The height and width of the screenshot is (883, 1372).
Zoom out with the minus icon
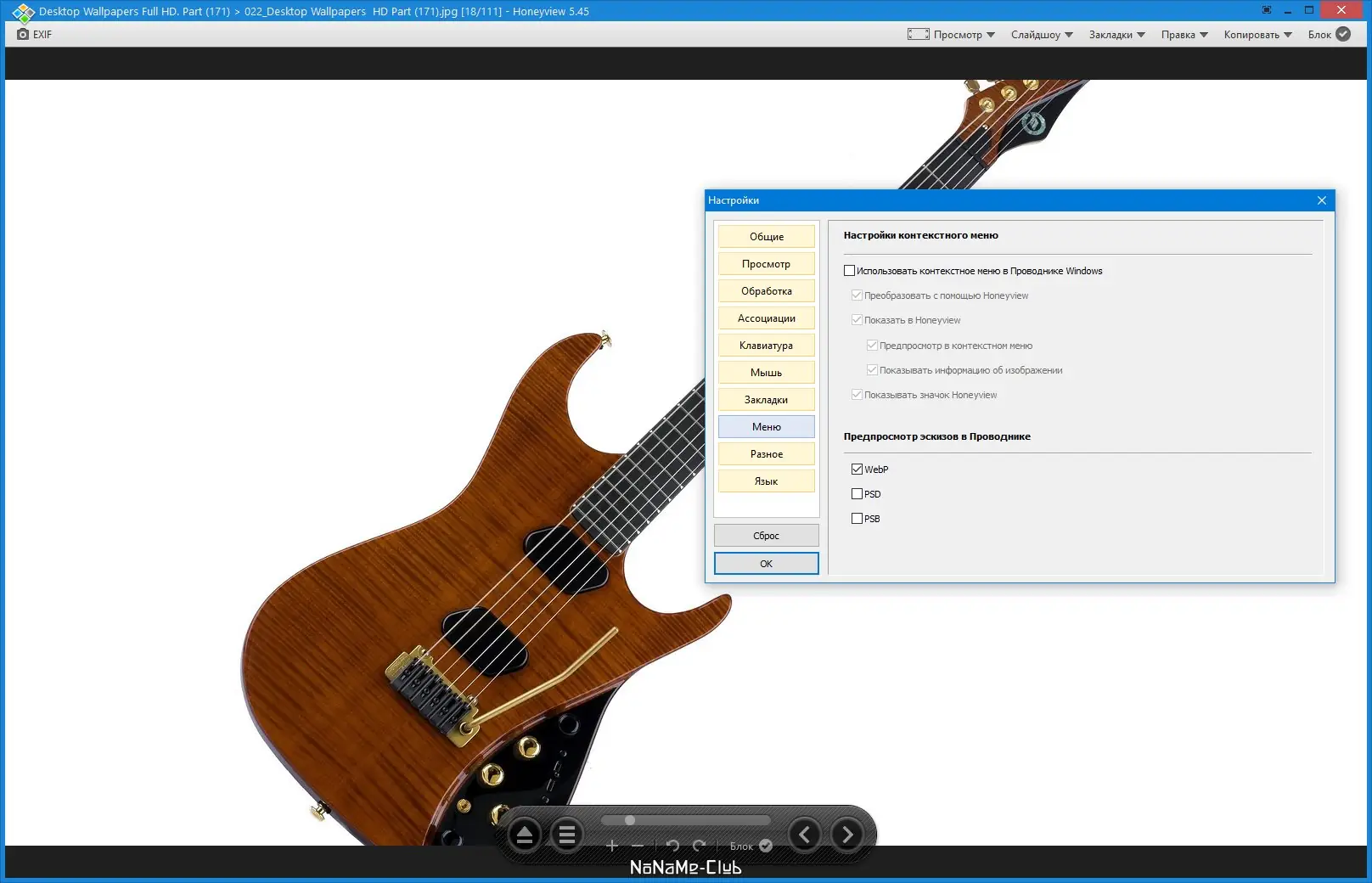(x=638, y=846)
